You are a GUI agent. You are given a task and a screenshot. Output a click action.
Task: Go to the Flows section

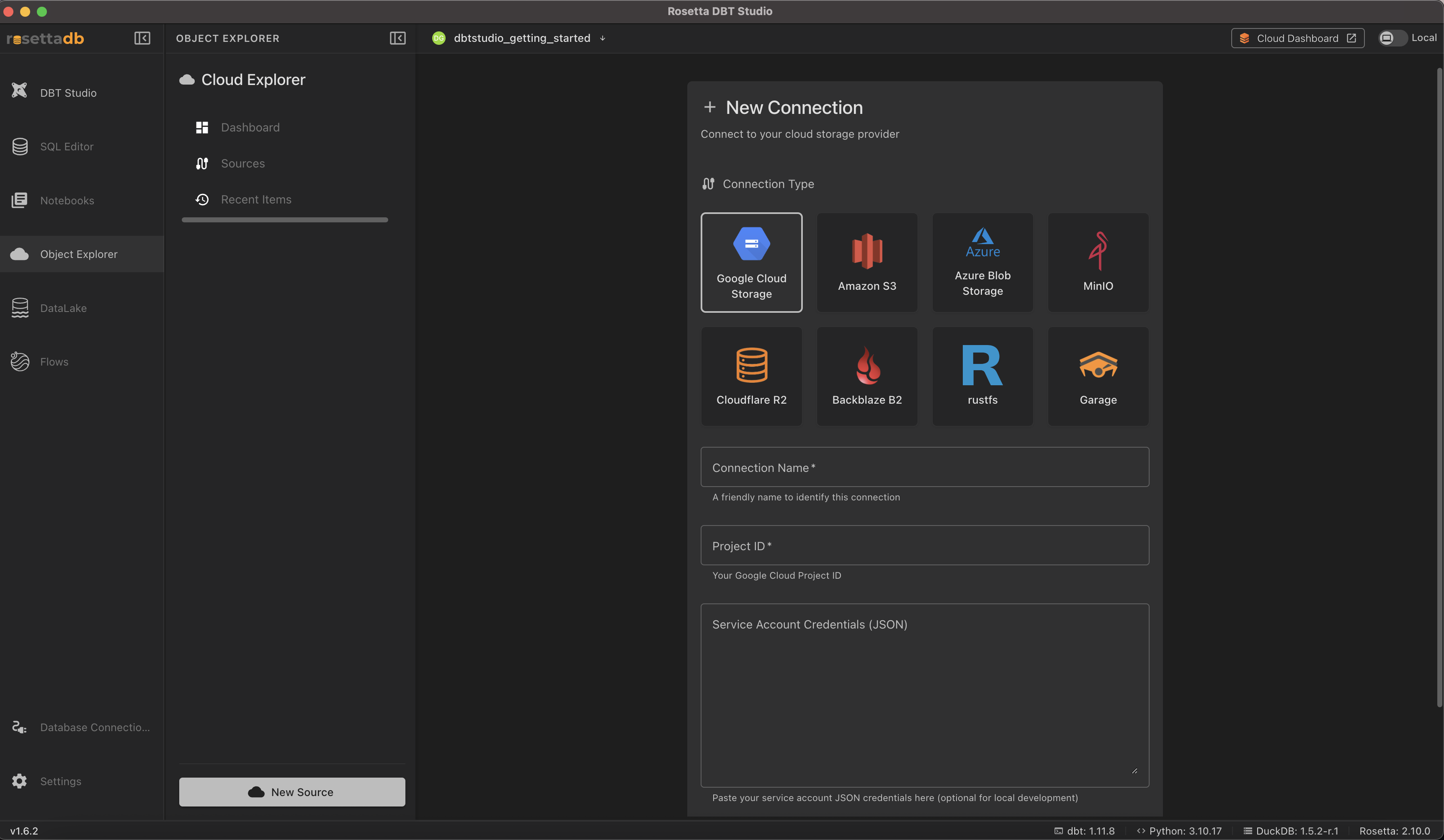[x=82, y=361]
